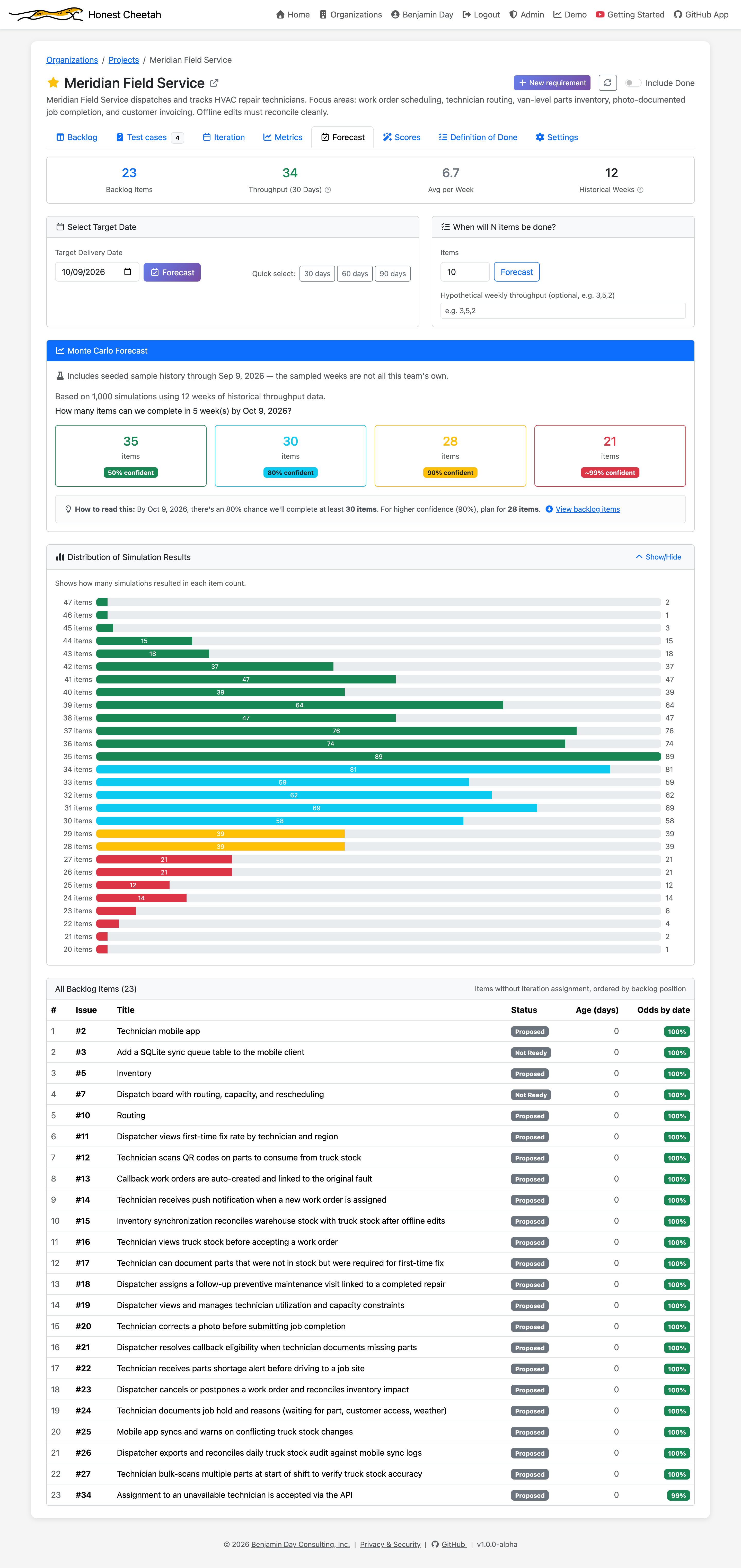Screen dimensions: 741x1568
Task: Open Getting Started in top navigation
Action: click(630, 15)
